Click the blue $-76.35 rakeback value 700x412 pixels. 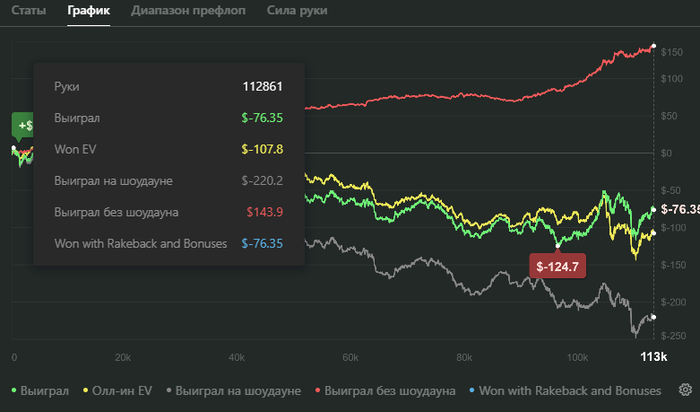click(262, 244)
